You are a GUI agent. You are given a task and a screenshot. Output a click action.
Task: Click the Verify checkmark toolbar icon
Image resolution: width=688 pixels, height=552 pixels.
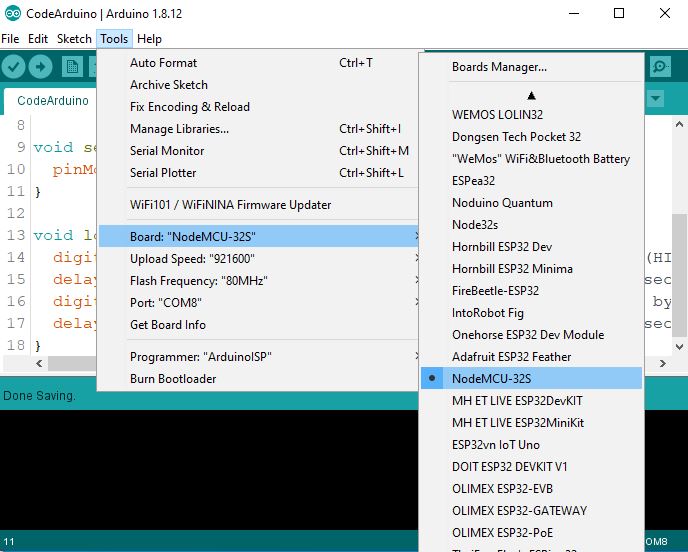click(x=14, y=67)
